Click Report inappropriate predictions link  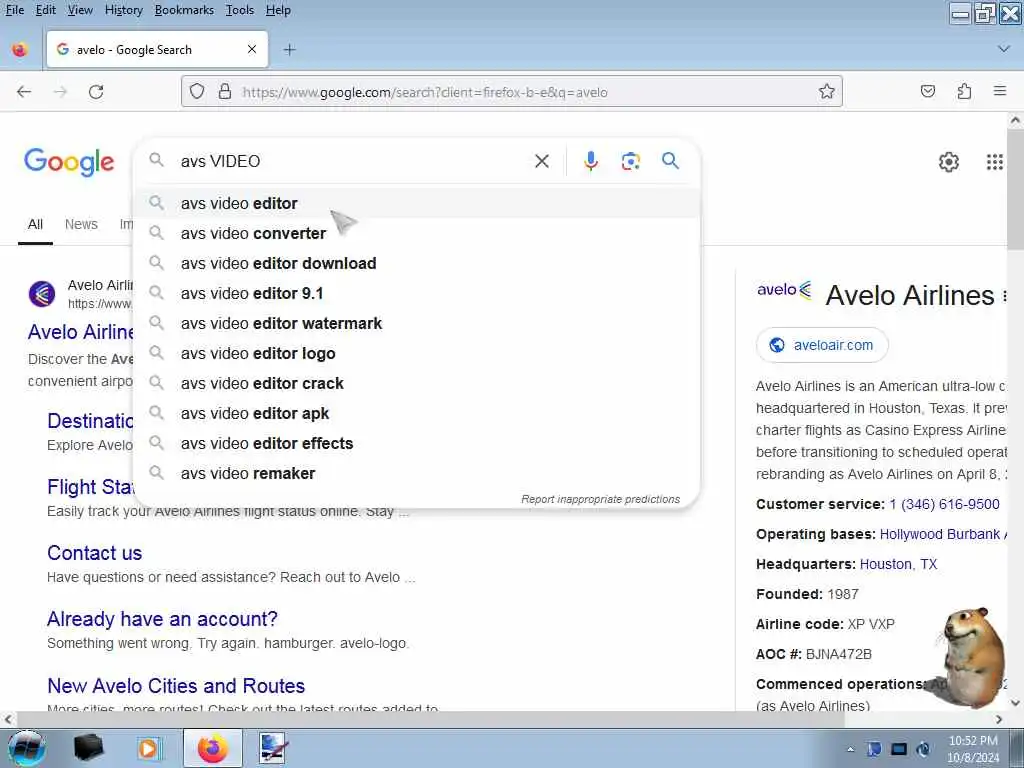pos(600,499)
